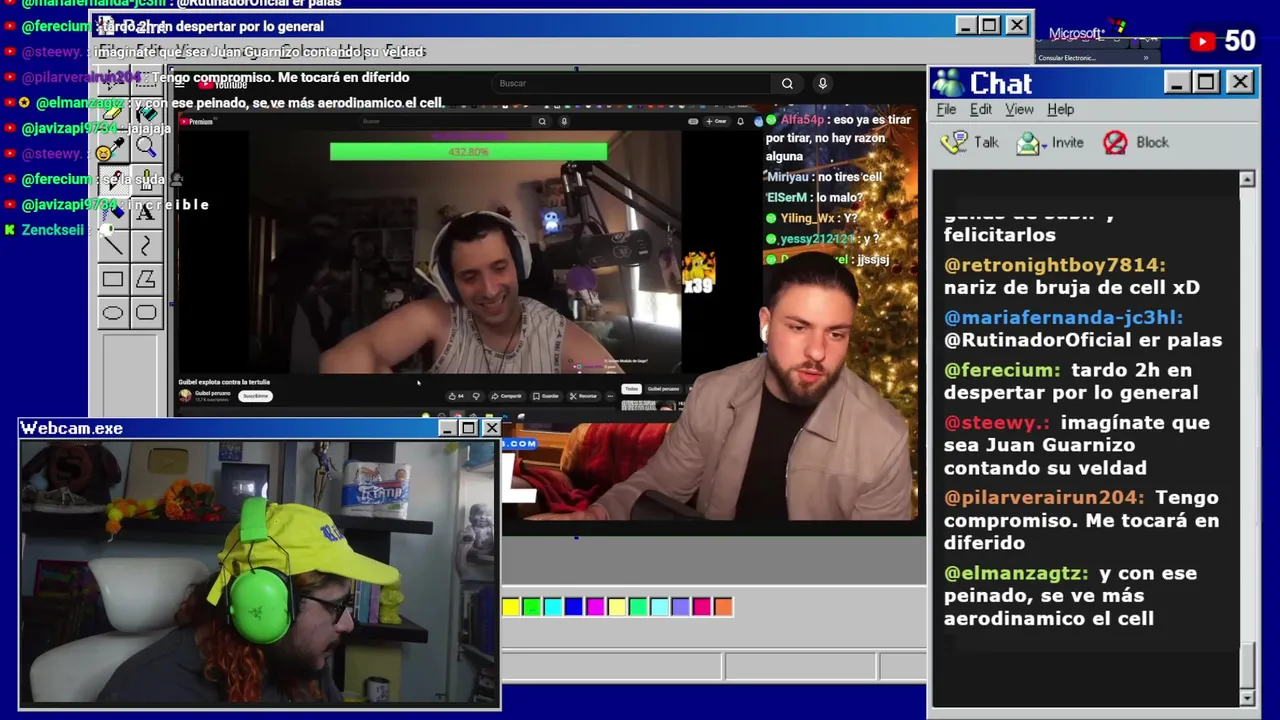
Task: Click the notification bell in inner YouTube
Action: [740, 121]
